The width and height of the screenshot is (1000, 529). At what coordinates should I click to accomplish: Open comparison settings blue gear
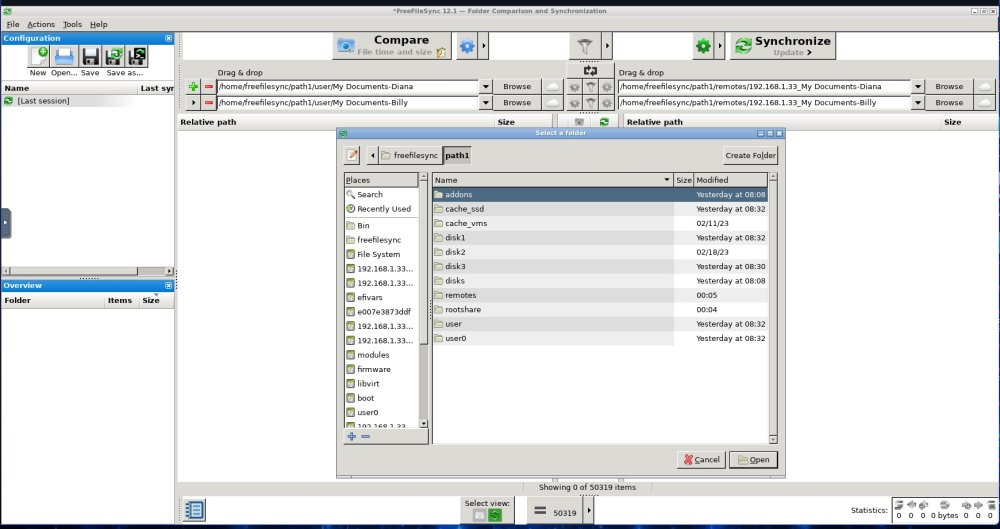tap(467, 46)
